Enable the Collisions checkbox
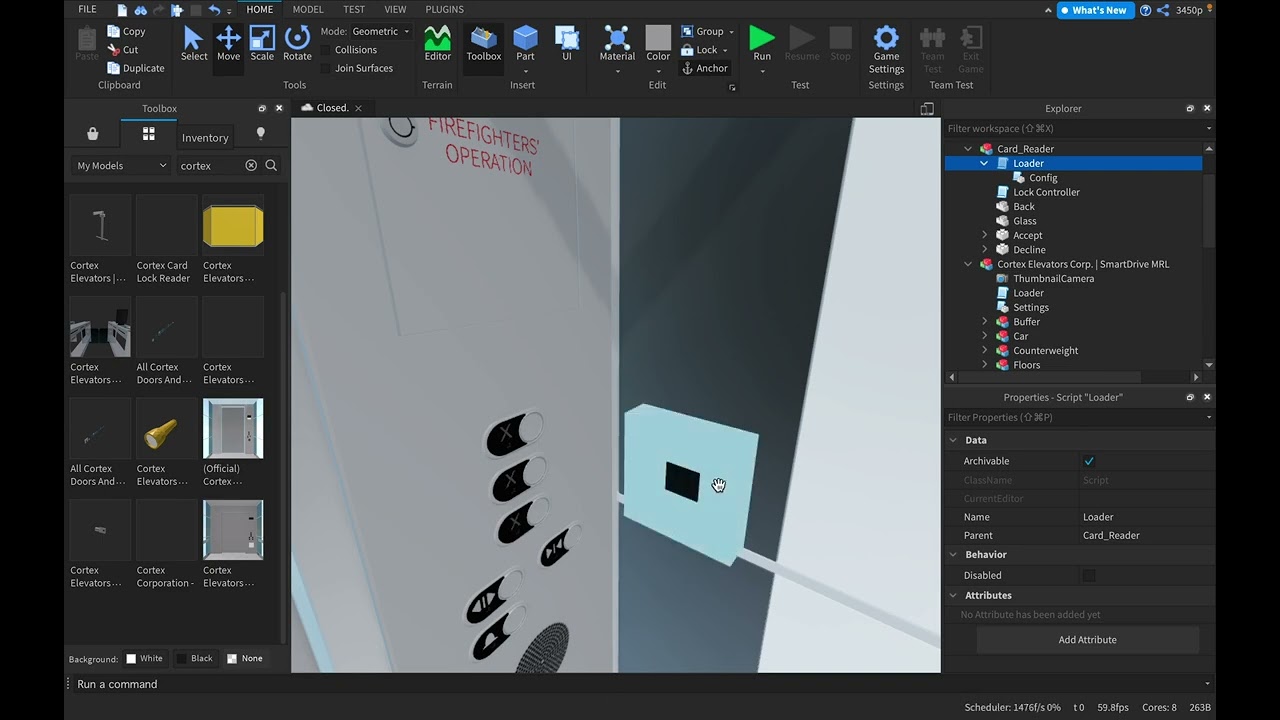Screen dimensions: 1280x720 tap(326, 50)
